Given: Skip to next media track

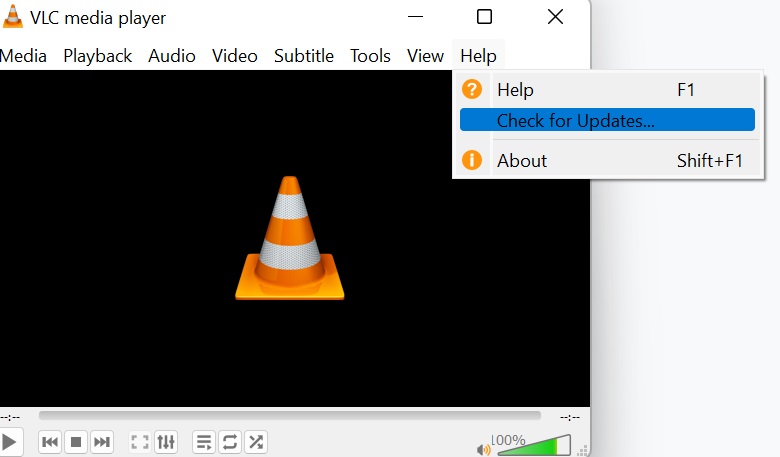Looking at the screenshot, I should click(102, 442).
